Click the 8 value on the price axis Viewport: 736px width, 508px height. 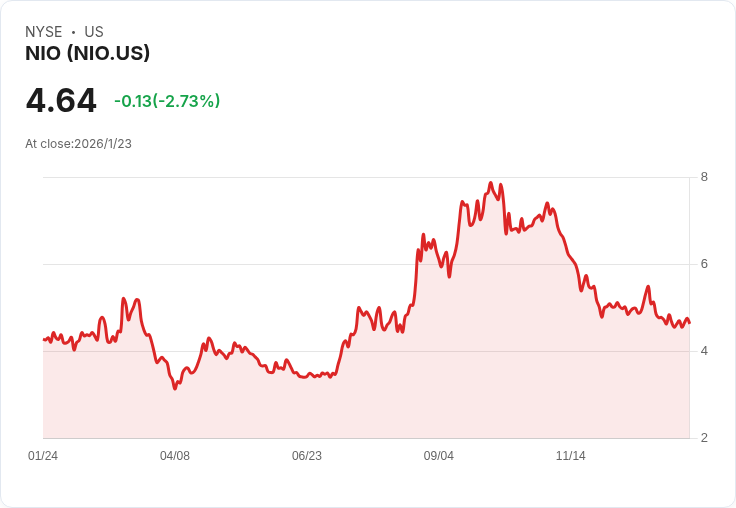pyautogui.click(x=704, y=177)
